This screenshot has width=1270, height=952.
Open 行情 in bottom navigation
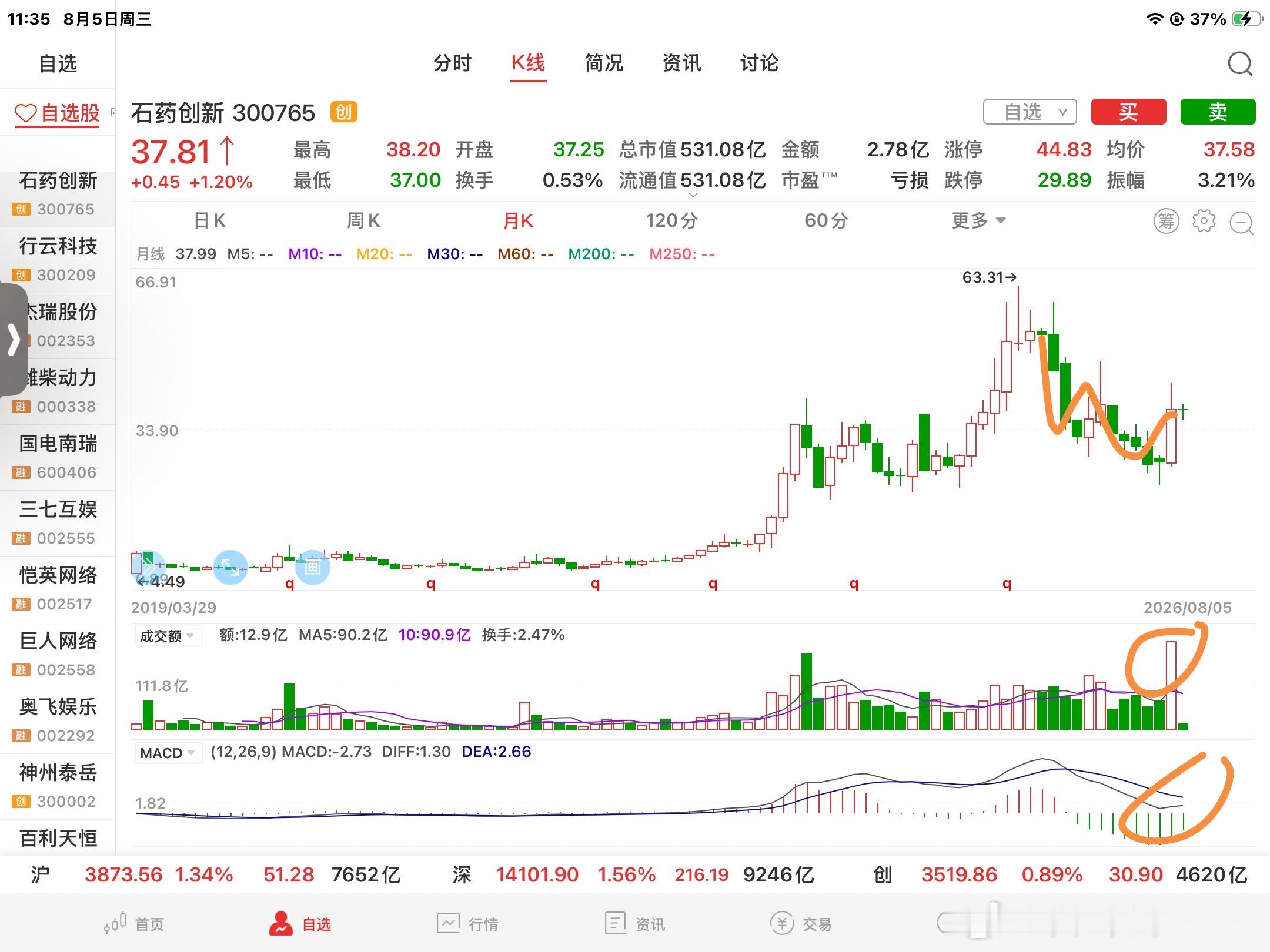pos(467,924)
